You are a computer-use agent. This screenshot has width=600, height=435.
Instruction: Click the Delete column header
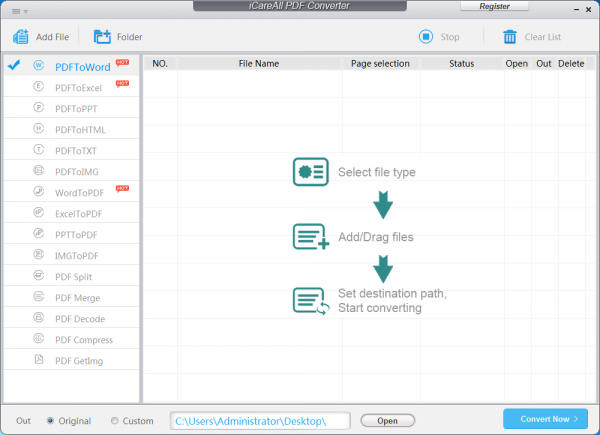point(571,64)
